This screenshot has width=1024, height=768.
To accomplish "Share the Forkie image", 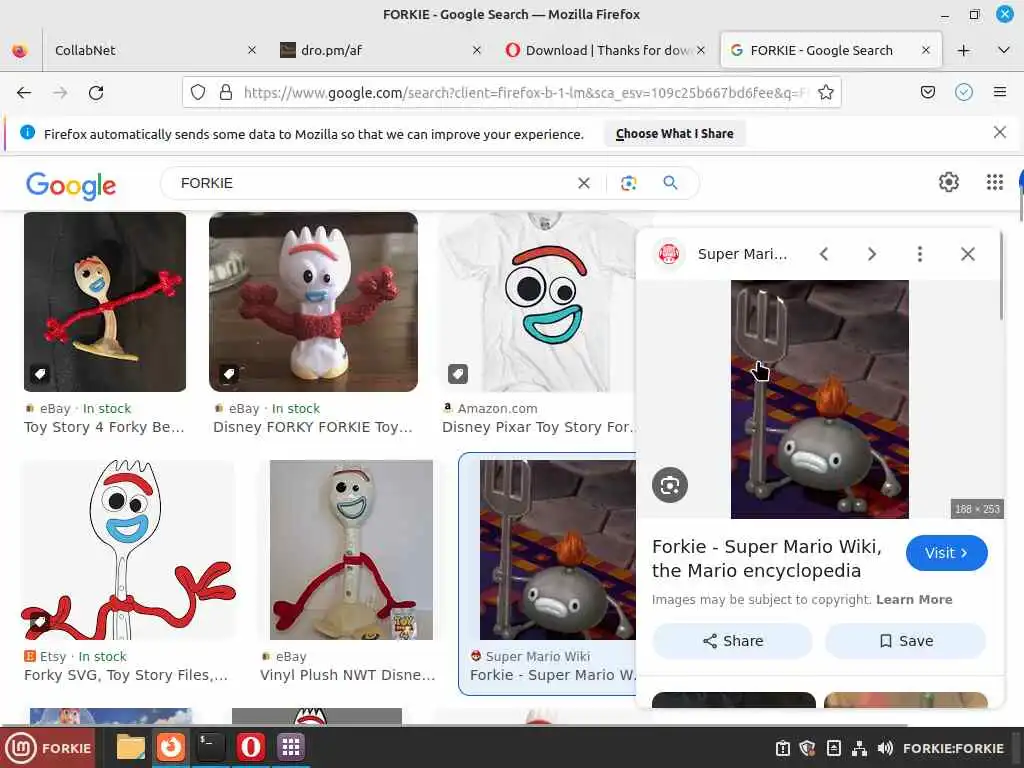I will [732, 641].
